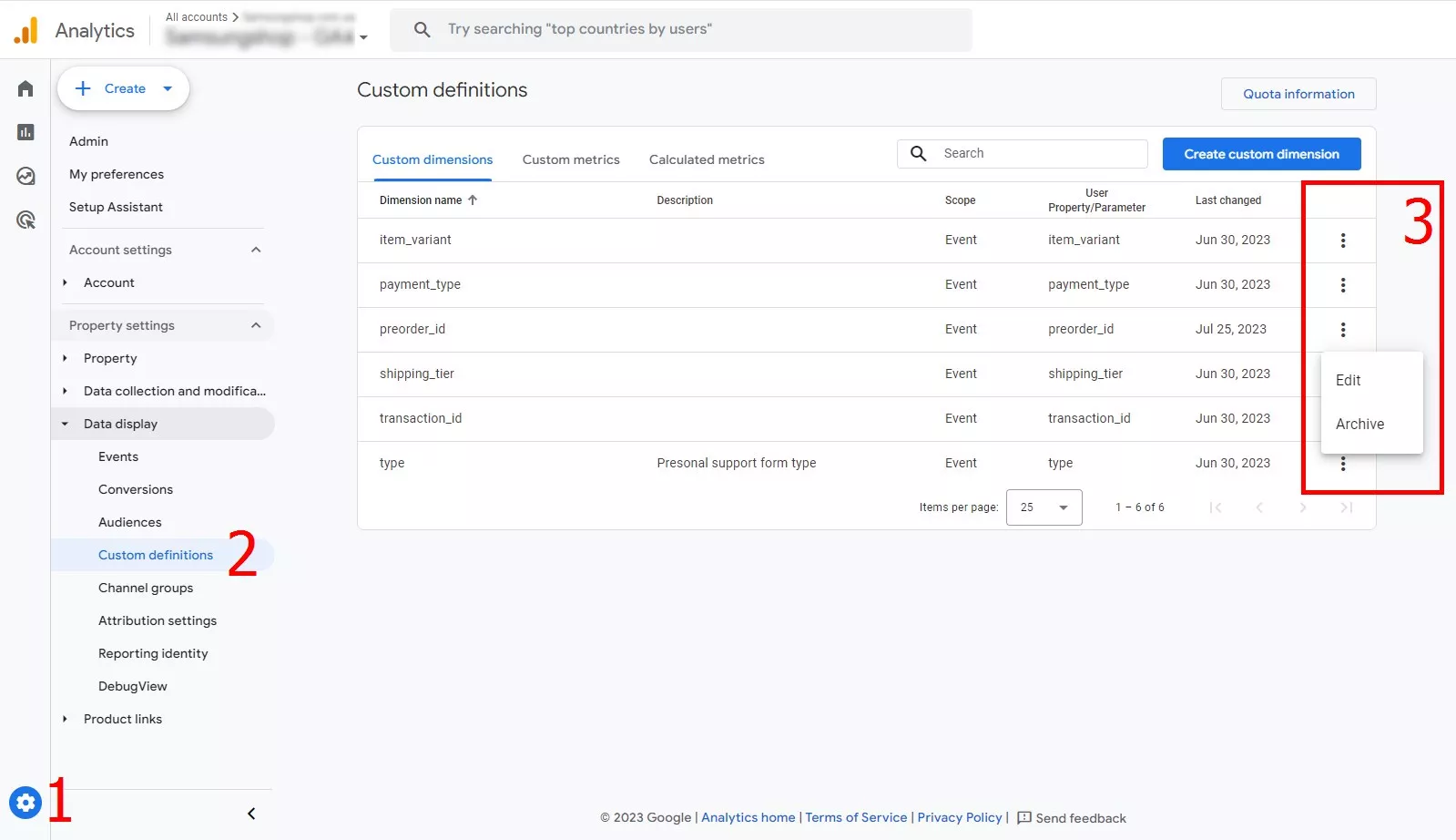Expand the Product links tree item
The image size is (1456, 840).
65,719
